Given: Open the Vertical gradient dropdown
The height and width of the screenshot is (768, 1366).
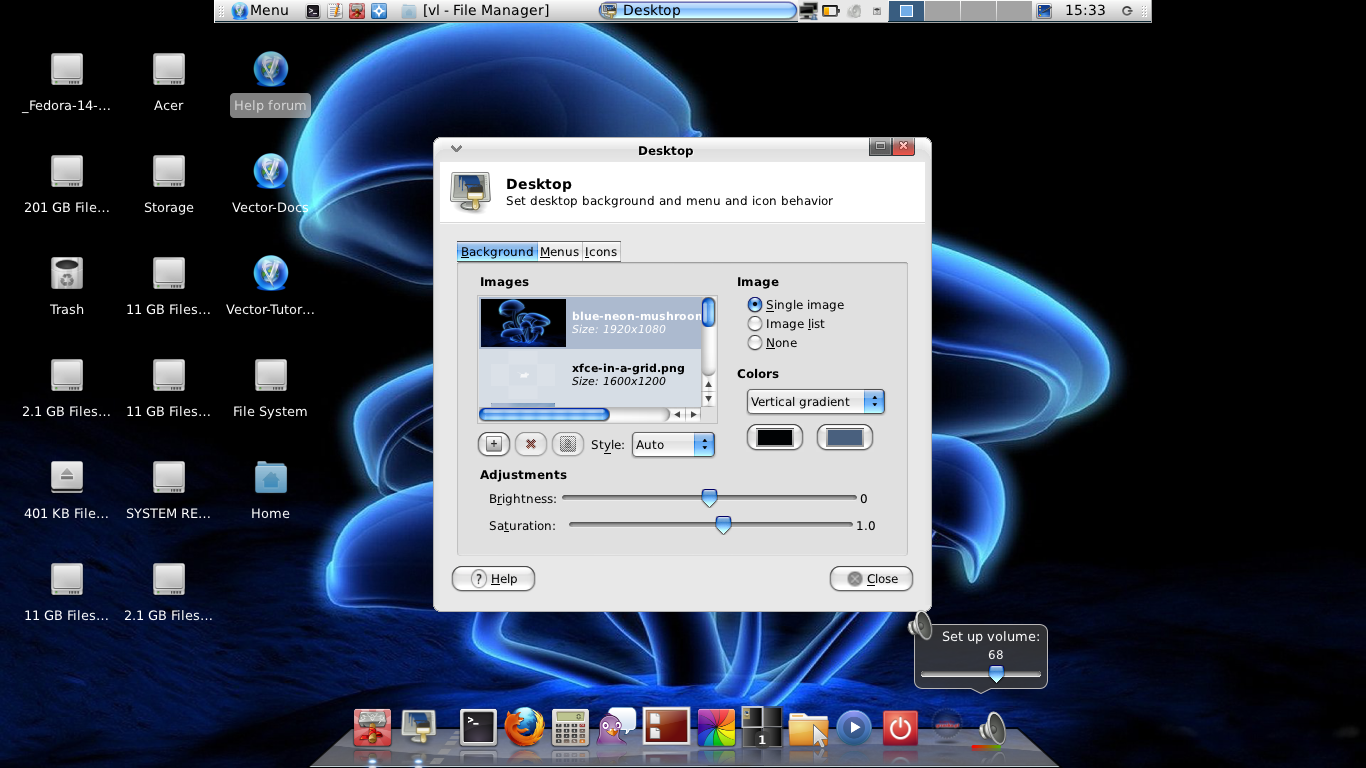Looking at the screenshot, I should [815, 401].
